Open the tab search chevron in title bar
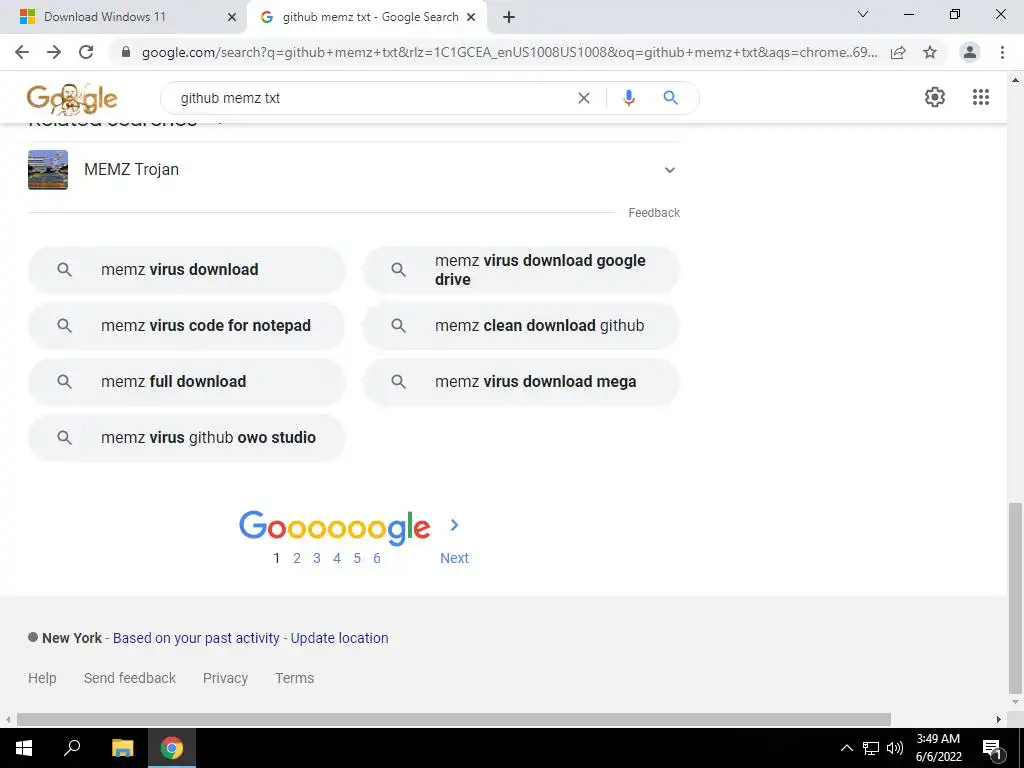This screenshot has height=768, width=1024. tap(863, 14)
